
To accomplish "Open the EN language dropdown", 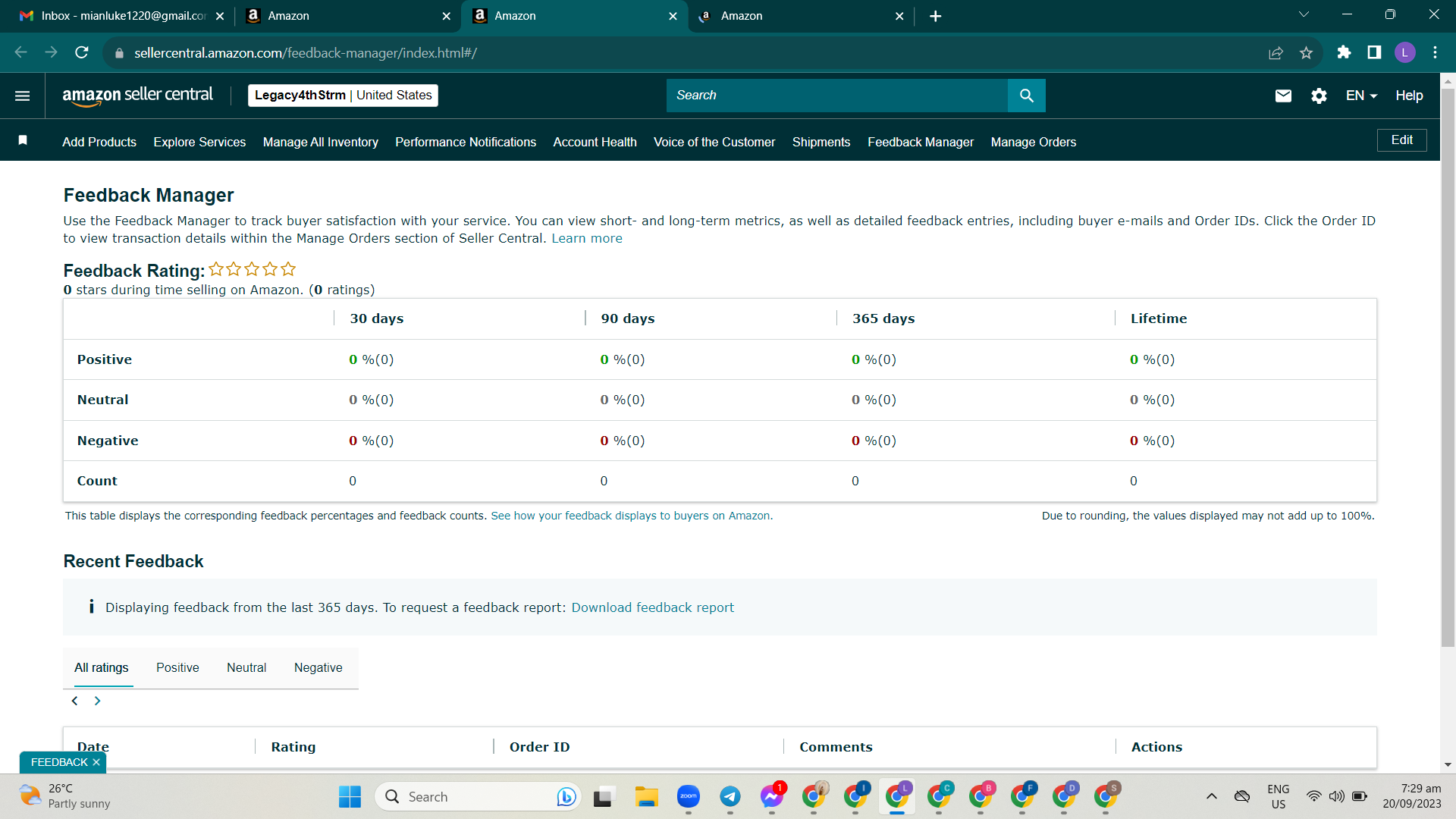I will (x=1361, y=96).
